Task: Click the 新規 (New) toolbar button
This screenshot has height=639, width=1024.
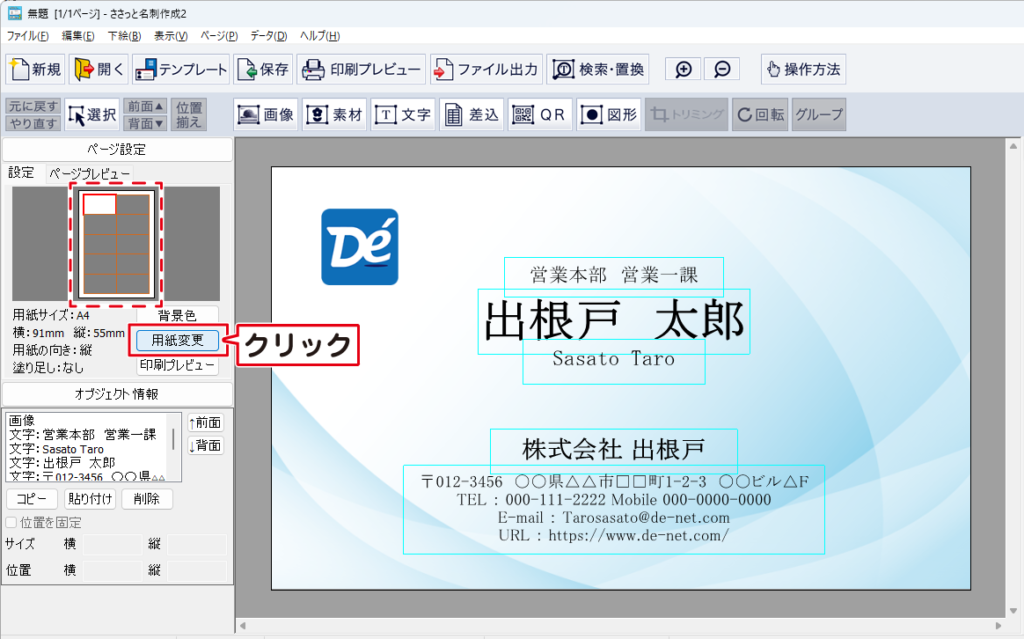Action: [36, 69]
